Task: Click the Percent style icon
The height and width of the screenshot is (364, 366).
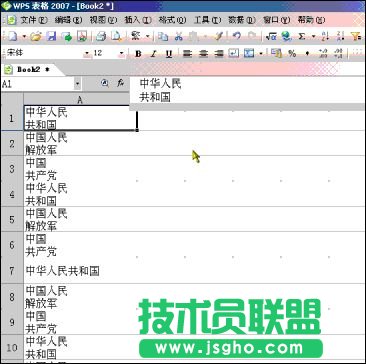Action: (x=292, y=54)
